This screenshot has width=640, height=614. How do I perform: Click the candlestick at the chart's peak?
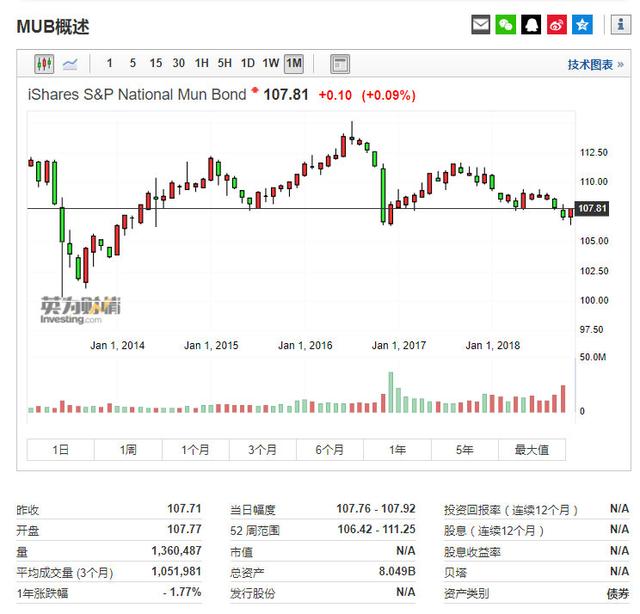tap(352, 133)
